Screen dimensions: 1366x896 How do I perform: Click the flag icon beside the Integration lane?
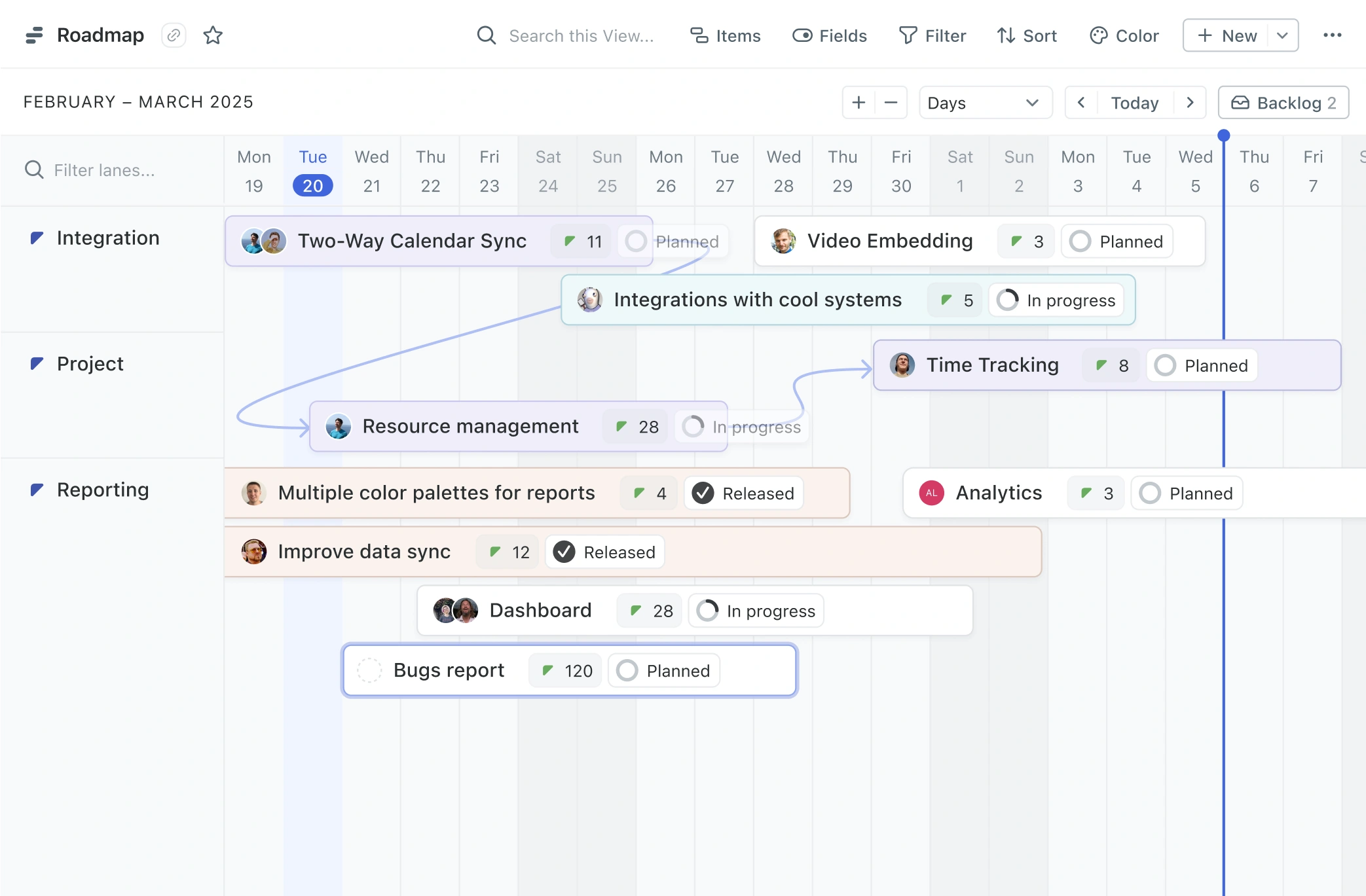(37, 237)
